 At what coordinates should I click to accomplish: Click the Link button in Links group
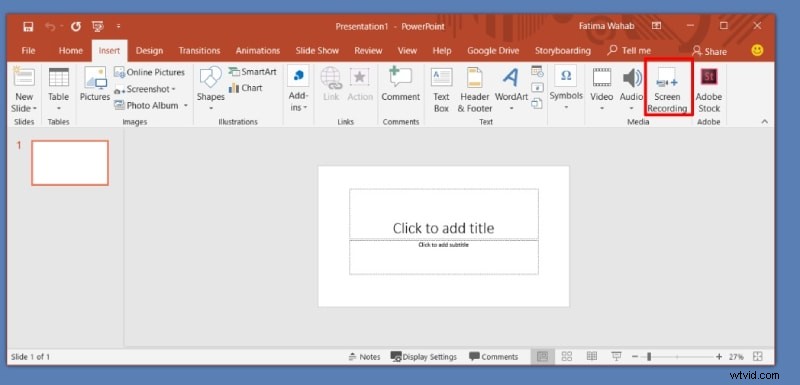[x=331, y=84]
